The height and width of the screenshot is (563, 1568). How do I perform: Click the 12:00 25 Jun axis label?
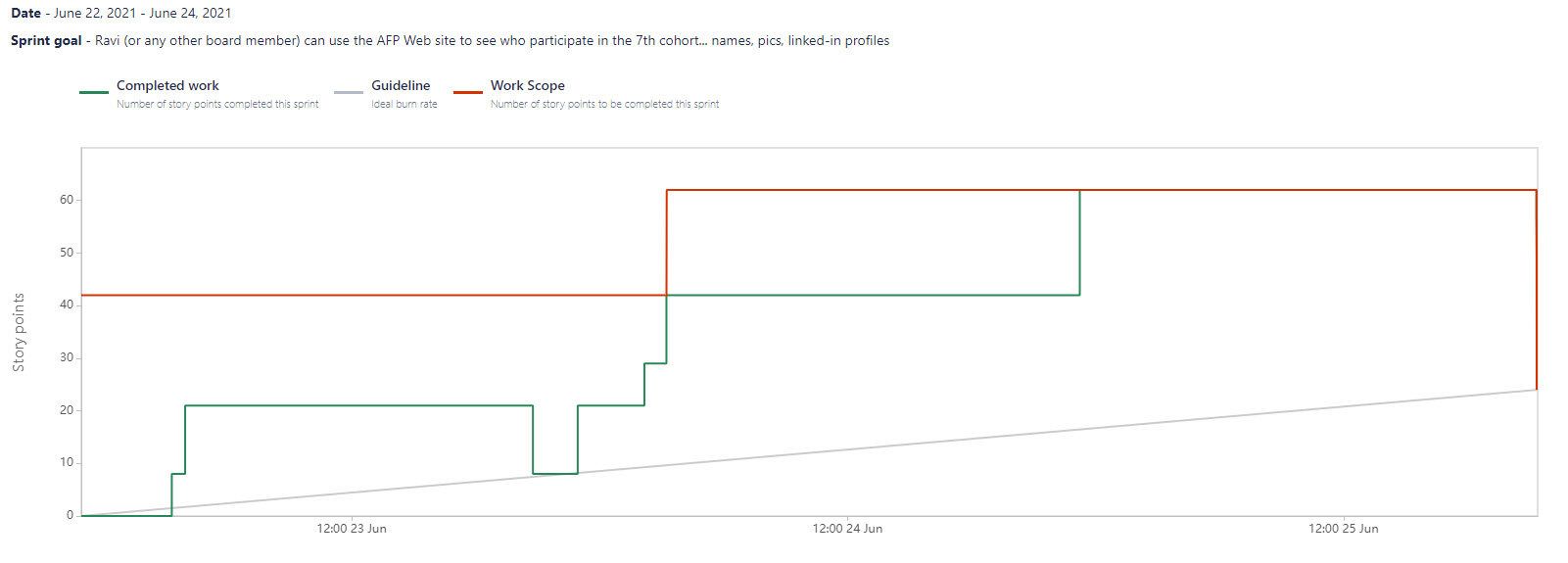(1344, 529)
